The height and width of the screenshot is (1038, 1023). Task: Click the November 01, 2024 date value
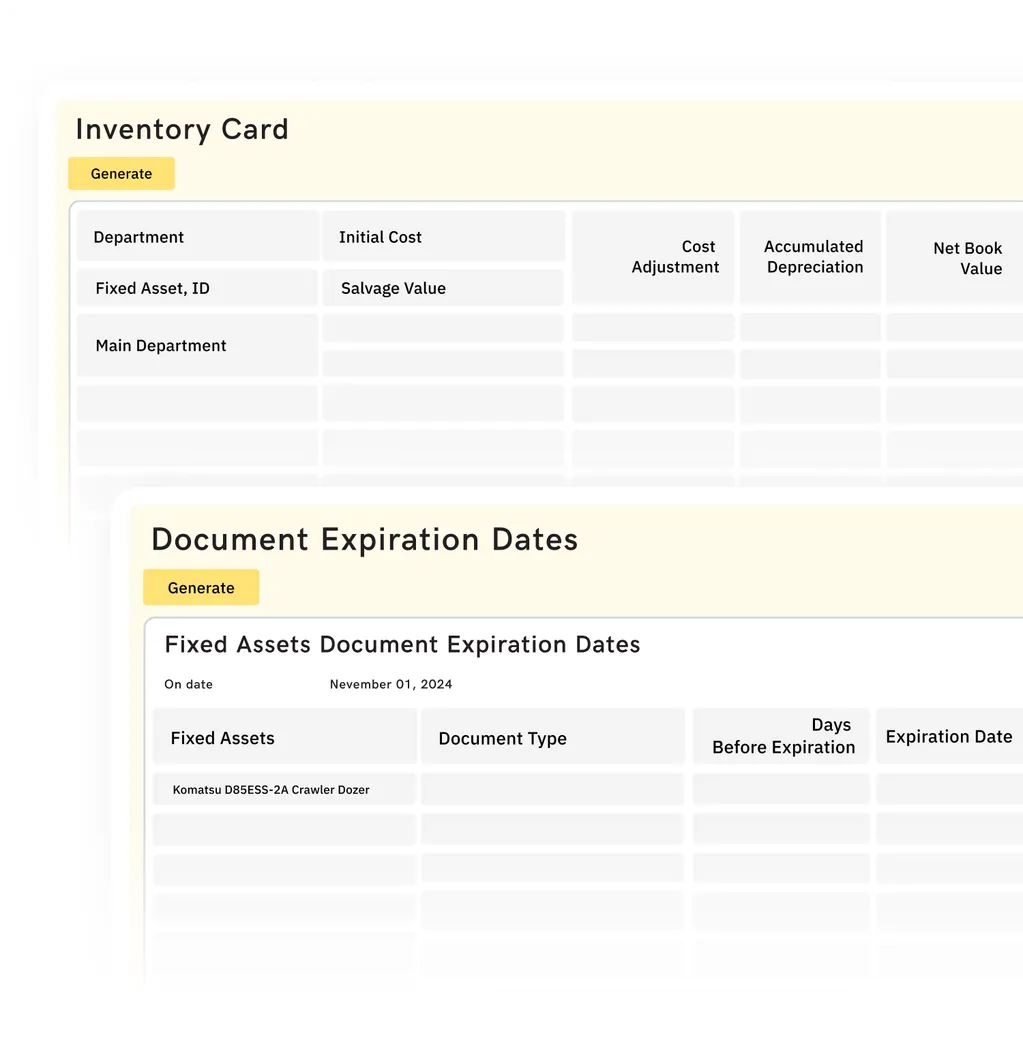tap(391, 684)
